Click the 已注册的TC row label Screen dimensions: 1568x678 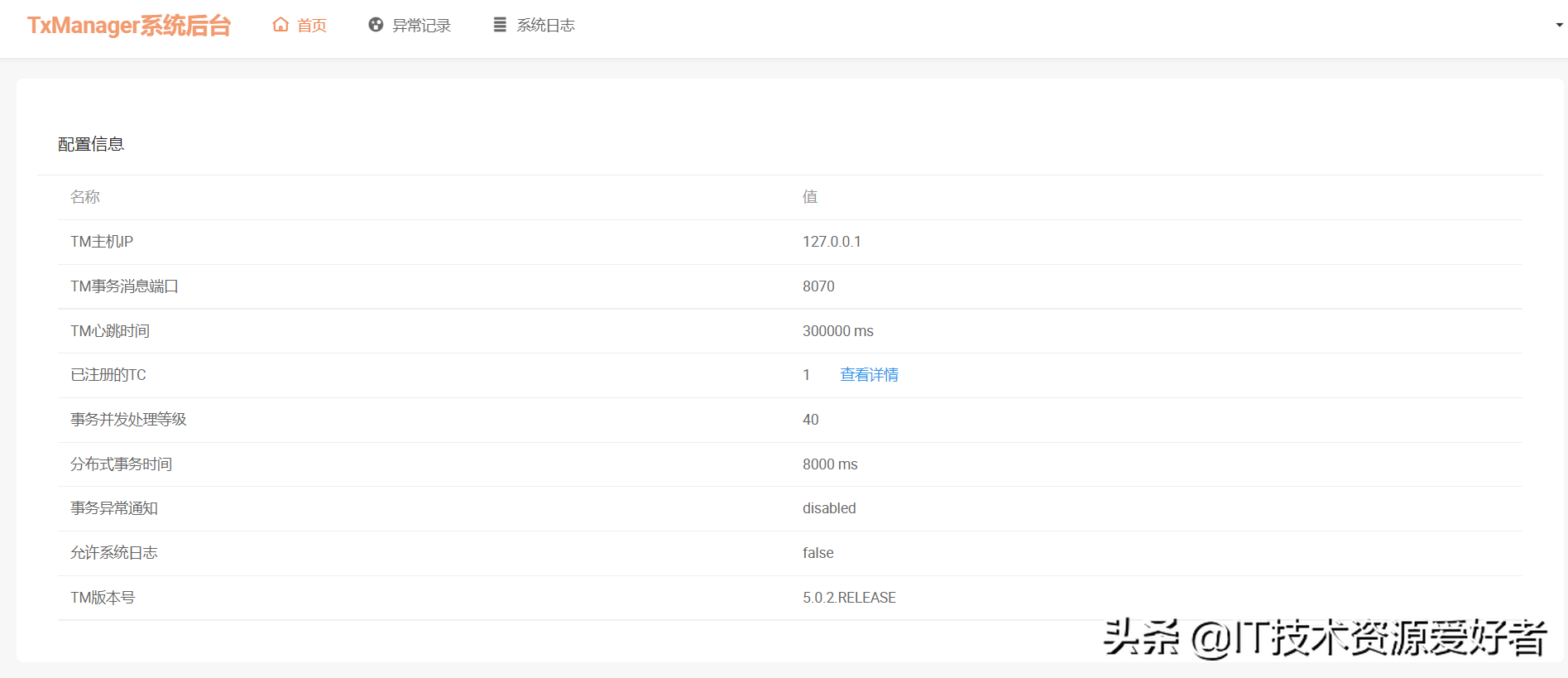(x=108, y=375)
